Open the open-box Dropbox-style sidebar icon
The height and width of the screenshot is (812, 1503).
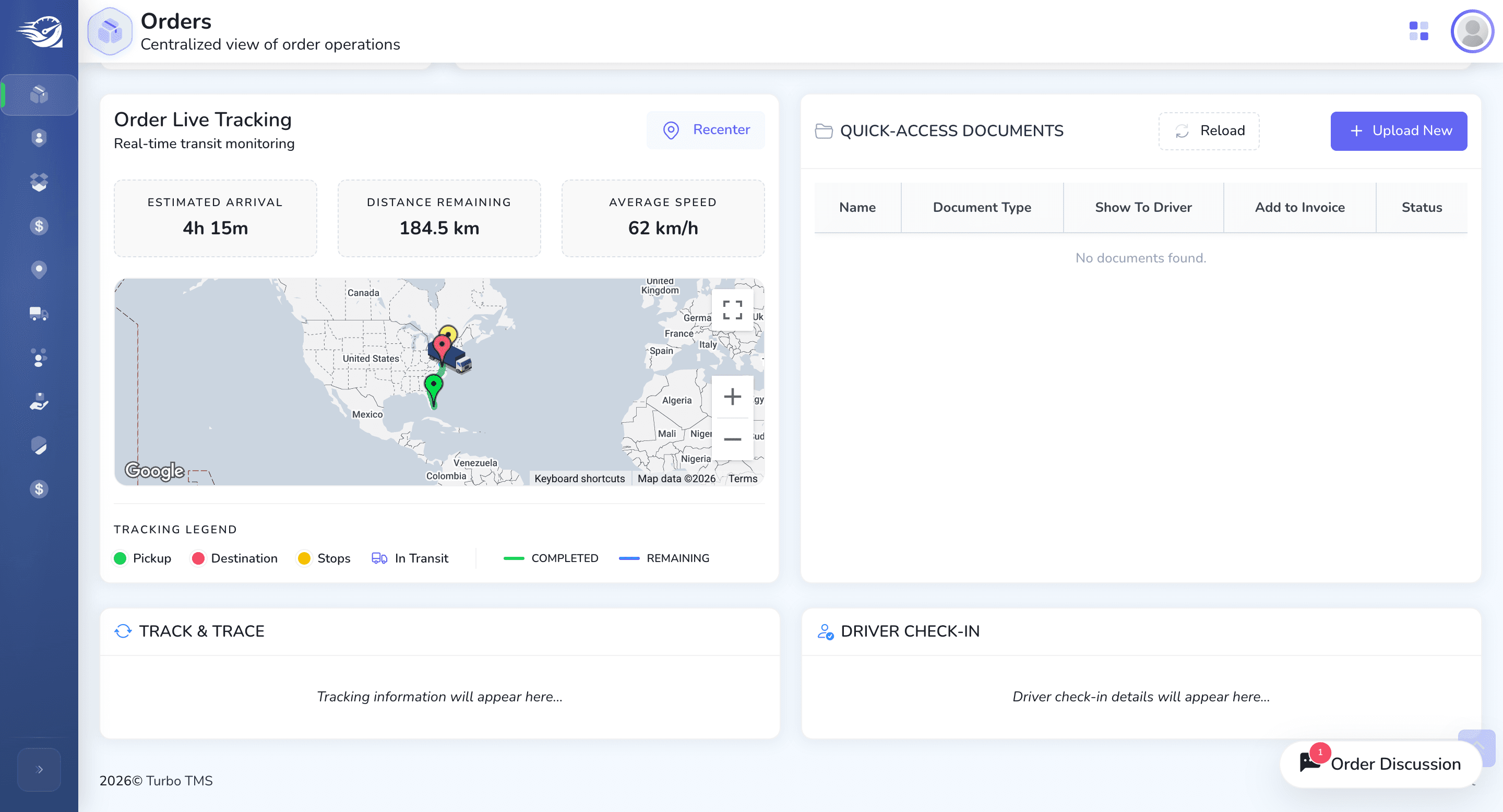39,182
